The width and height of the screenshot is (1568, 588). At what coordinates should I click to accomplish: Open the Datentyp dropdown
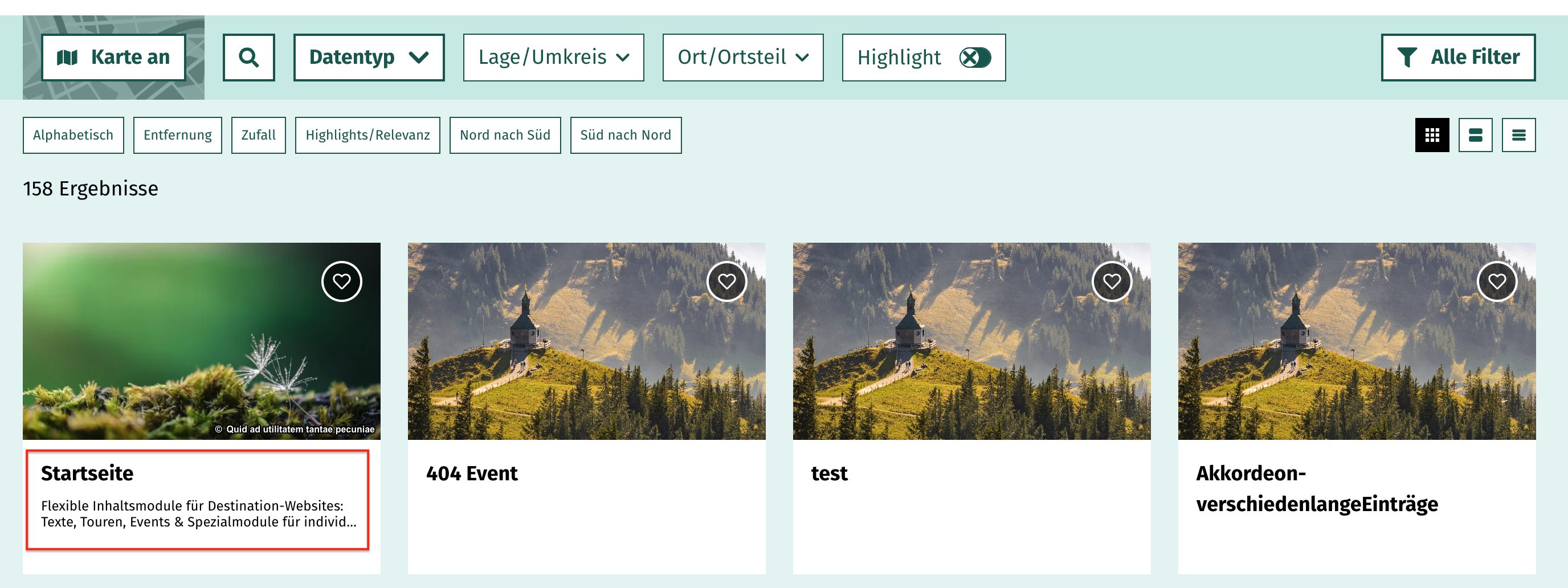(x=369, y=57)
